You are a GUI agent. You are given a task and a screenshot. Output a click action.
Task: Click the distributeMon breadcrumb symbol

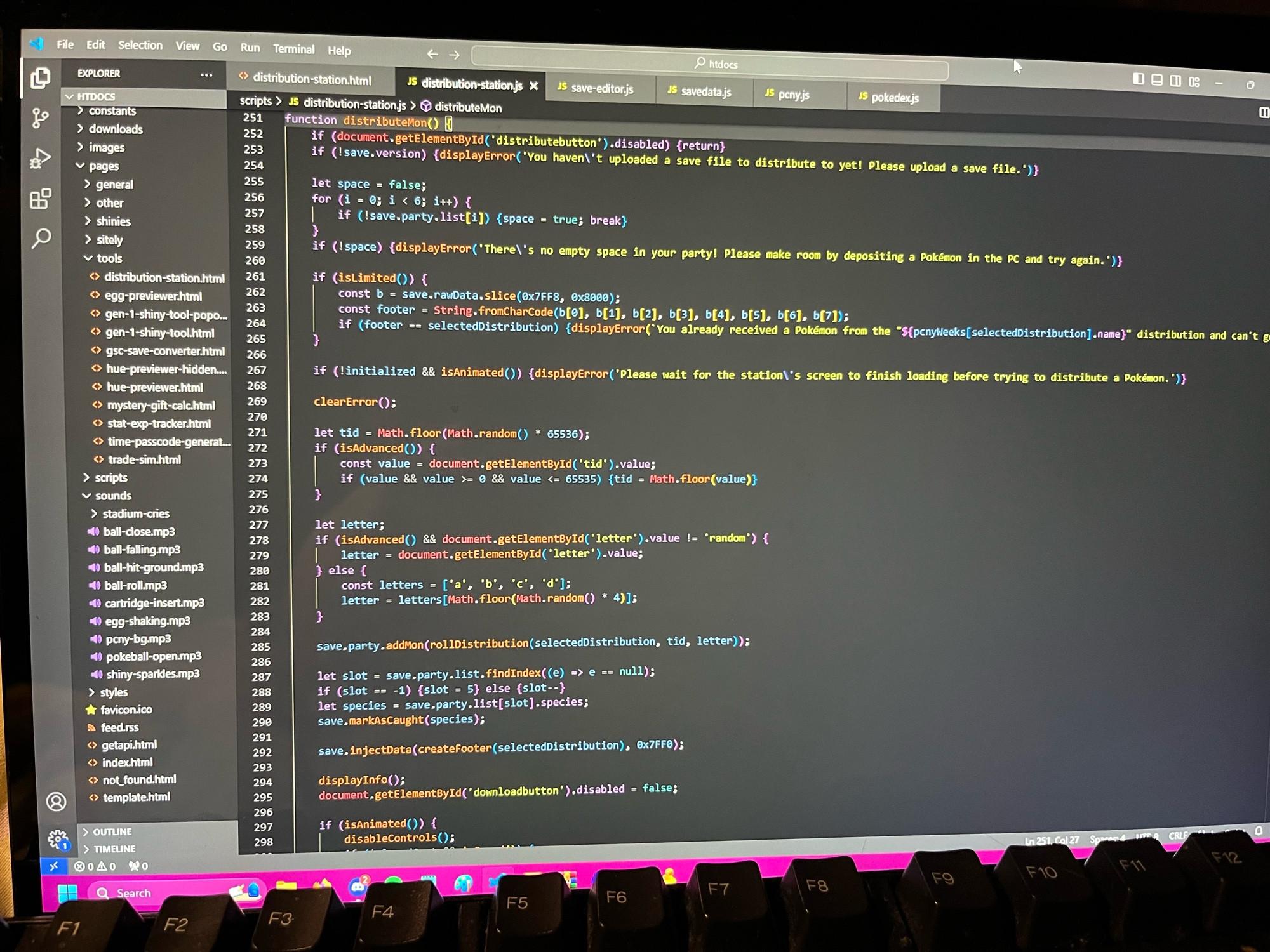point(462,107)
